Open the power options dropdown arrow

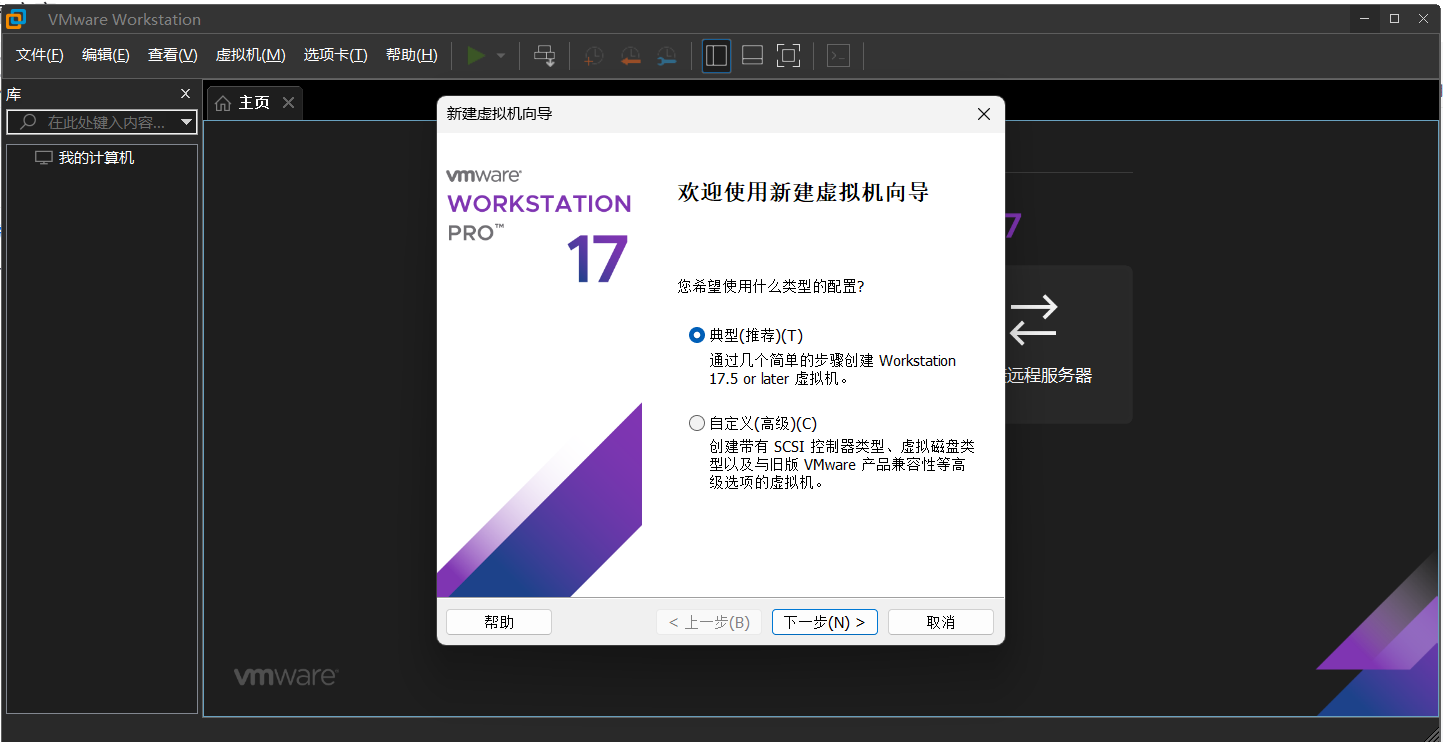tap(501, 56)
